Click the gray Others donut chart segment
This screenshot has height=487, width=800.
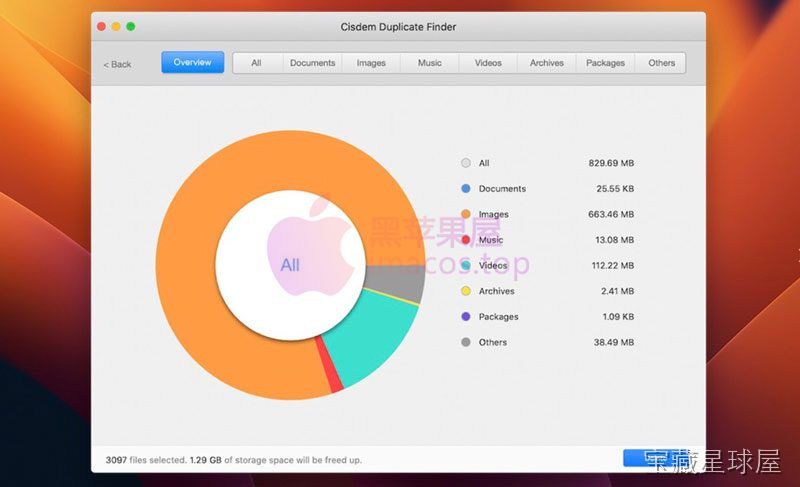[x=396, y=283]
